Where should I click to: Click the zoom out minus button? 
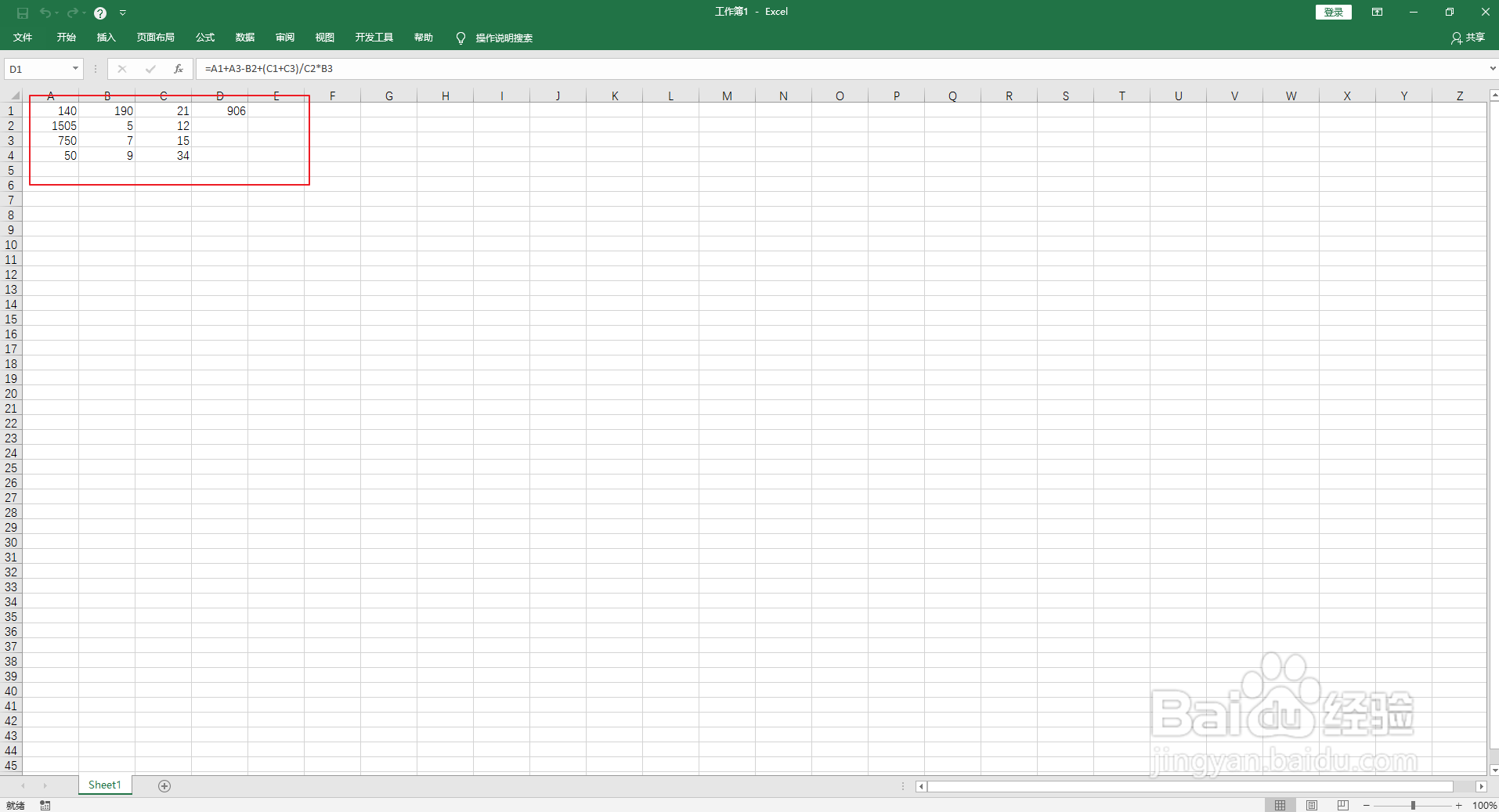[1367, 805]
